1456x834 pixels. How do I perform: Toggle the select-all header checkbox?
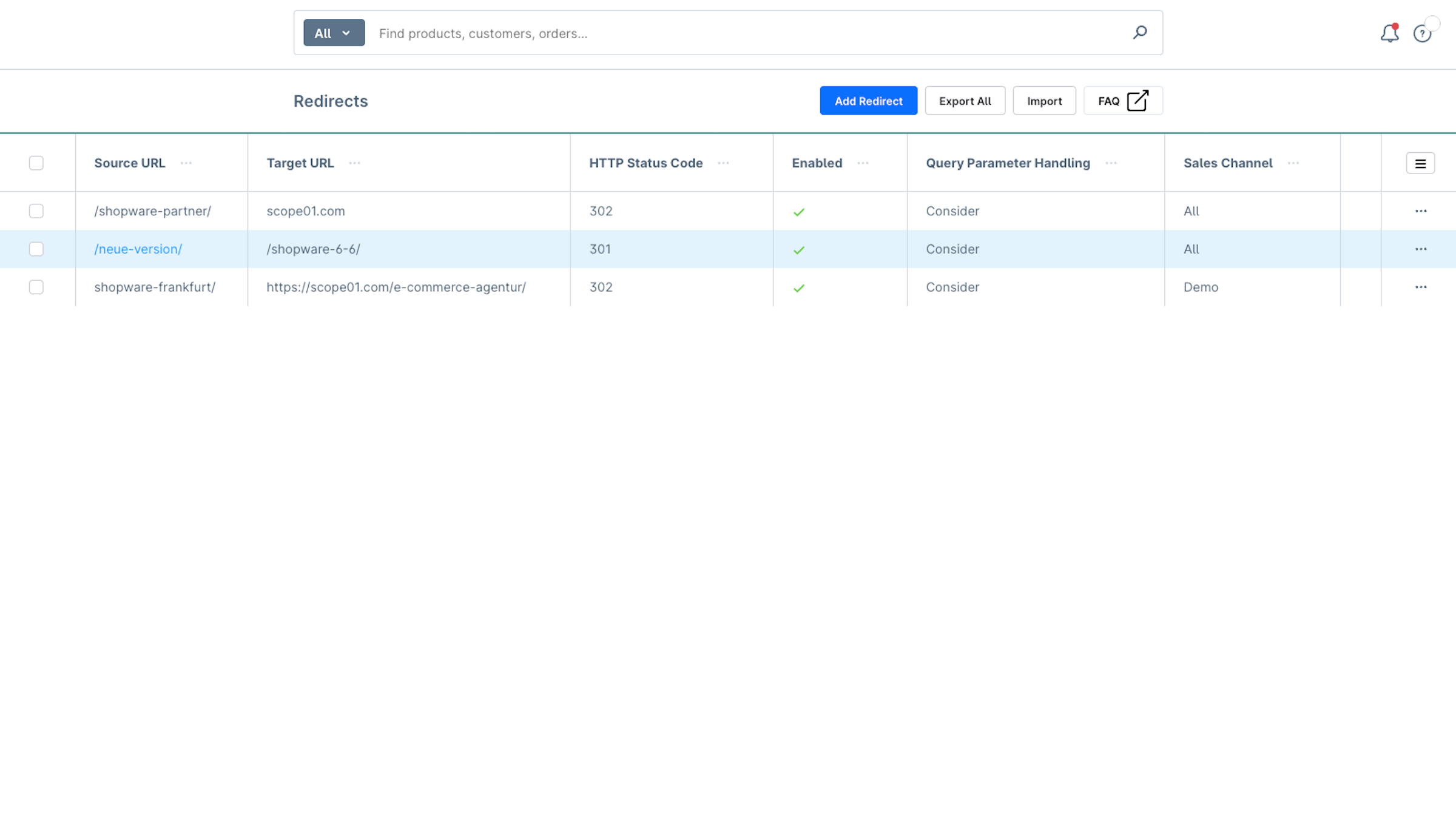36,163
